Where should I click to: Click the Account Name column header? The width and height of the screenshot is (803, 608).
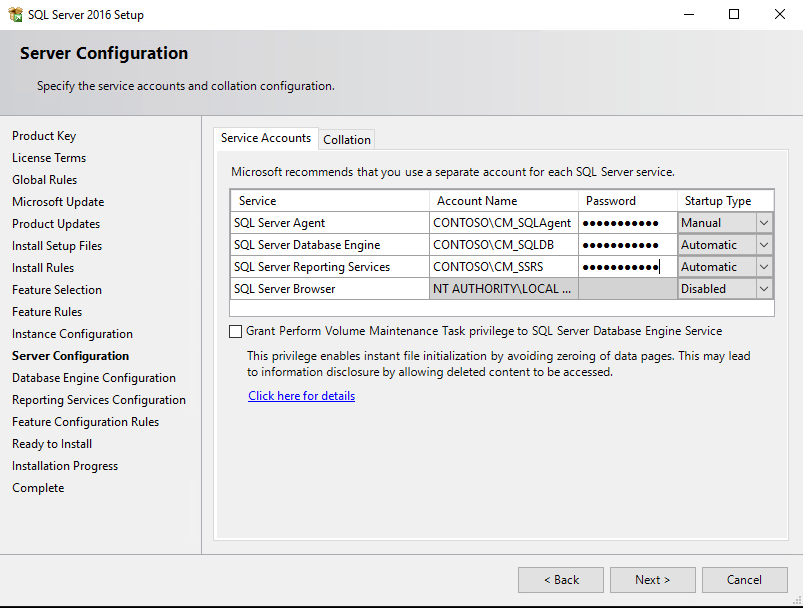(504, 201)
